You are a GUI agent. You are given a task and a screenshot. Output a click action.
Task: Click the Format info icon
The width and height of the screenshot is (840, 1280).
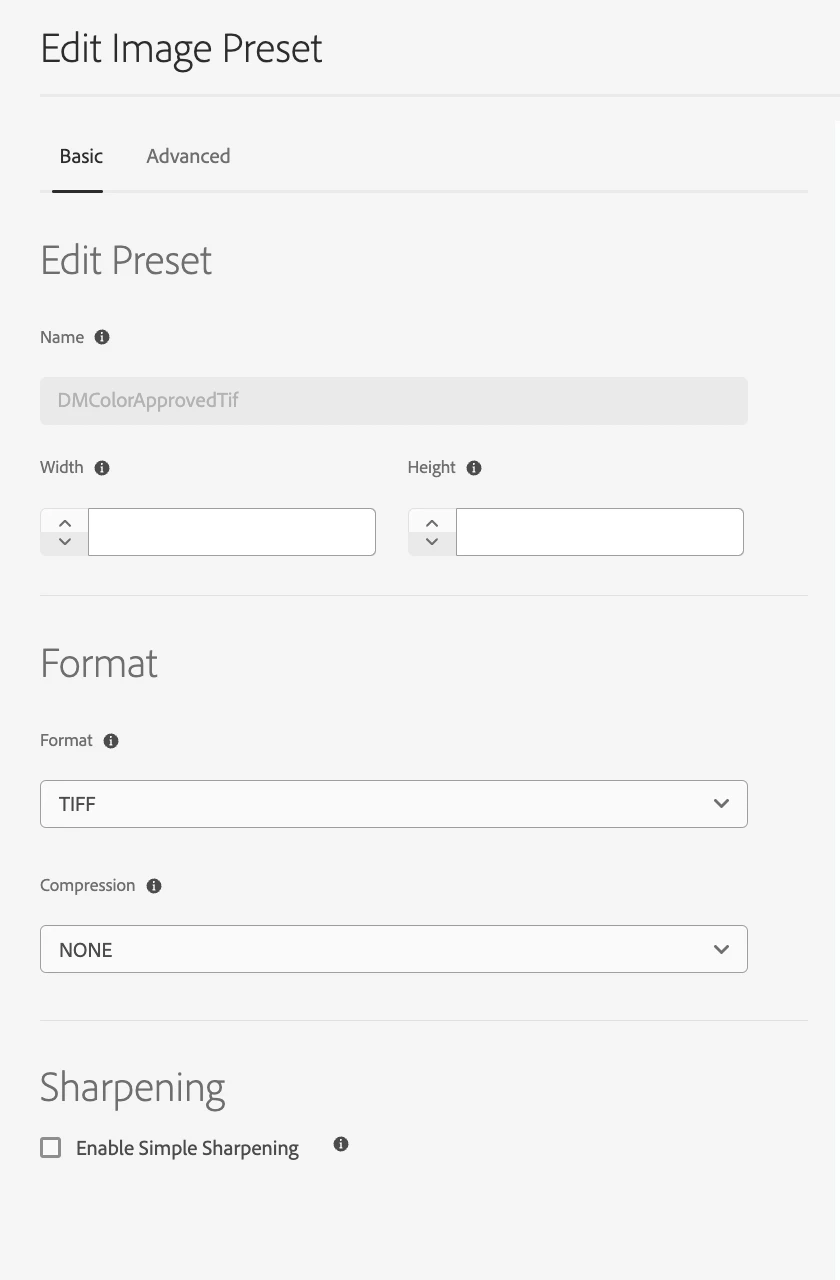pos(111,741)
